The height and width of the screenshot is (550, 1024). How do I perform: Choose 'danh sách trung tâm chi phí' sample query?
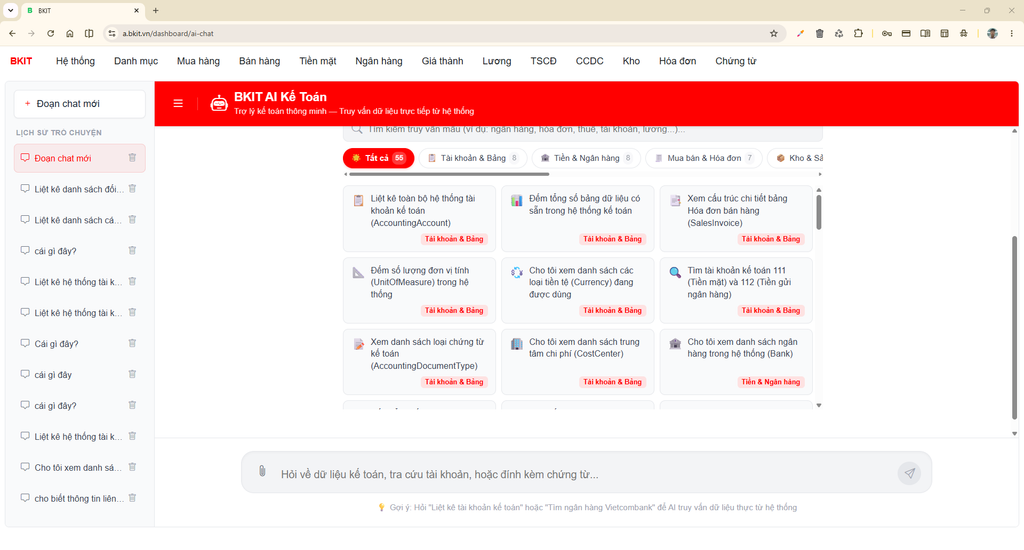tap(577, 361)
